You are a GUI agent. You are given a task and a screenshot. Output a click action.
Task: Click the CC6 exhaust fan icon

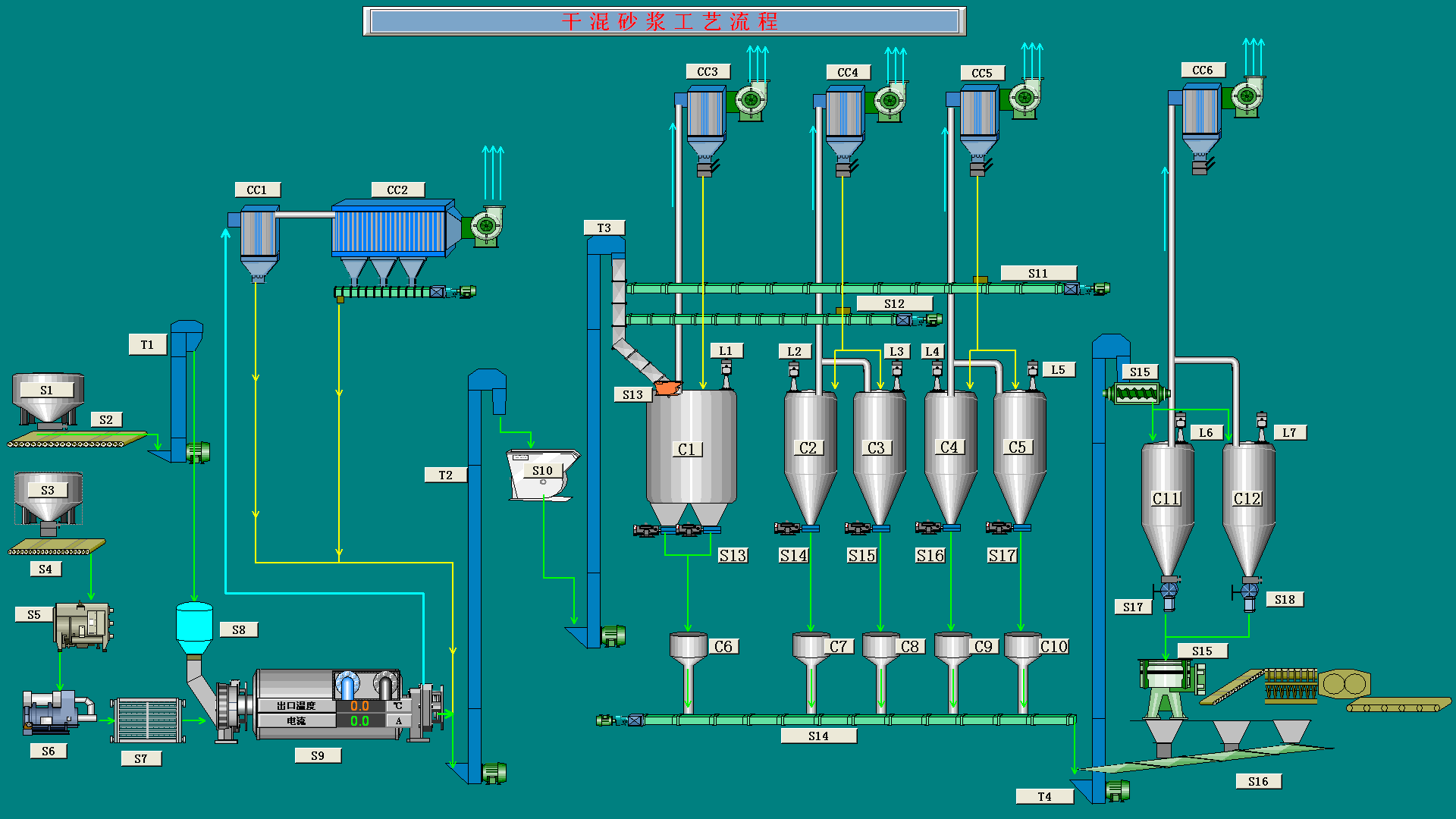(x=1246, y=97)
